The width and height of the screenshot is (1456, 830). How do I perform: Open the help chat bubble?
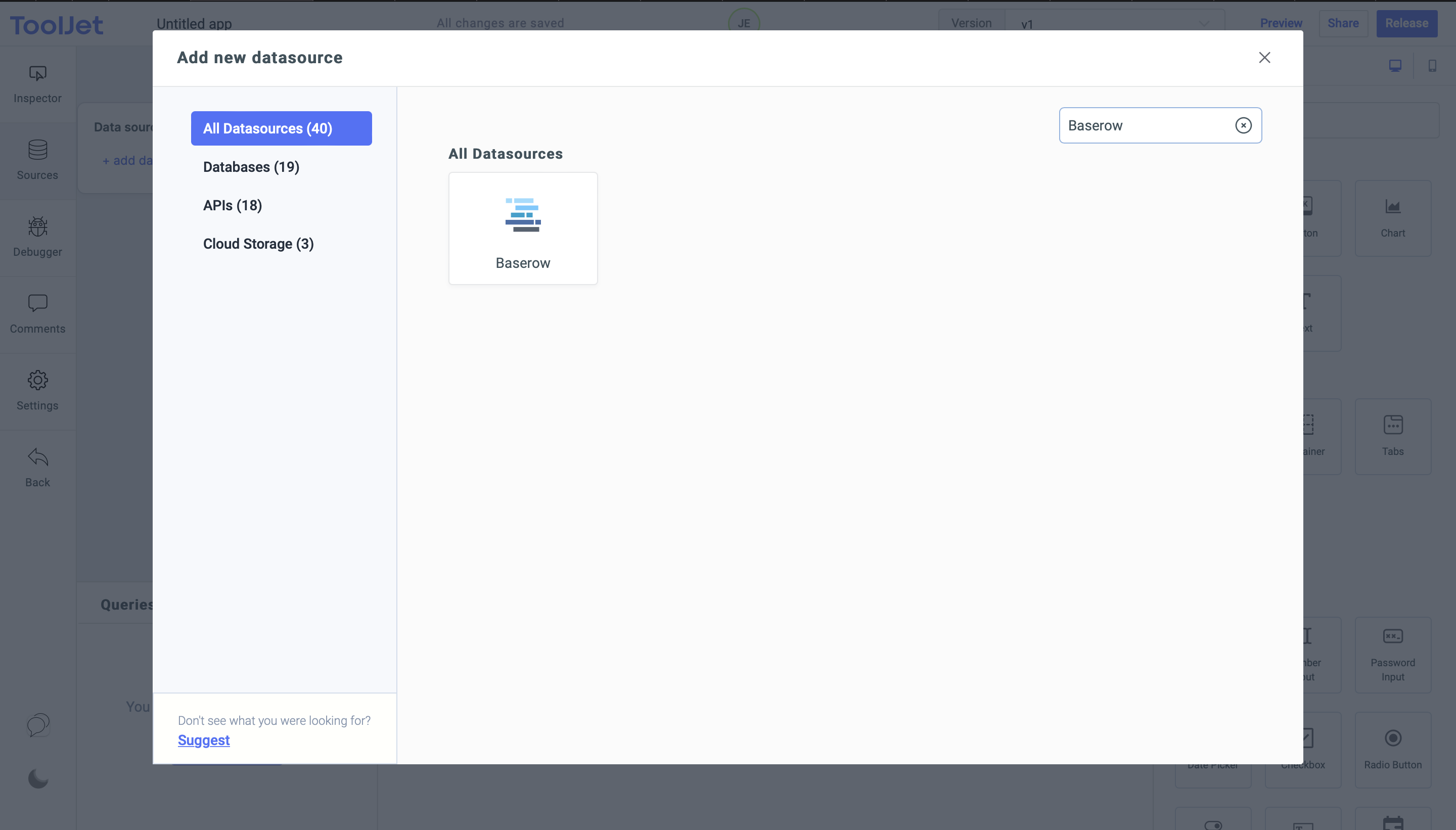click(36, 724)
